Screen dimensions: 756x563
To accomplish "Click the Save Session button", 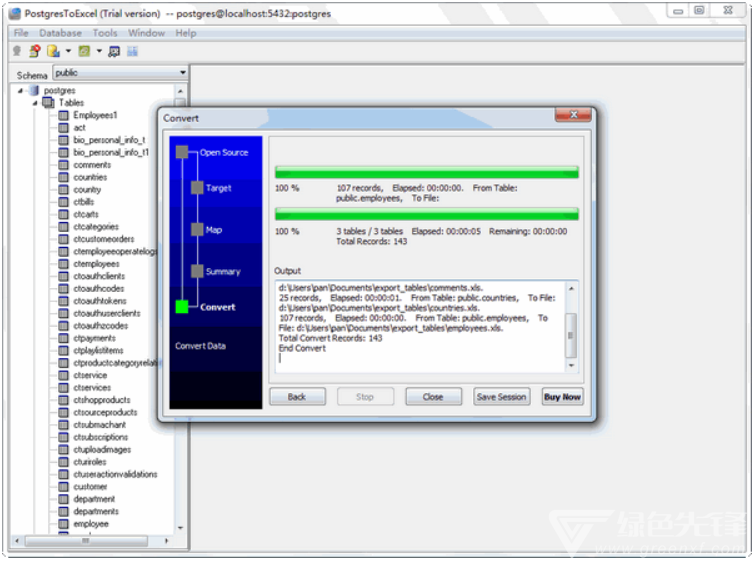I will 501,397.
